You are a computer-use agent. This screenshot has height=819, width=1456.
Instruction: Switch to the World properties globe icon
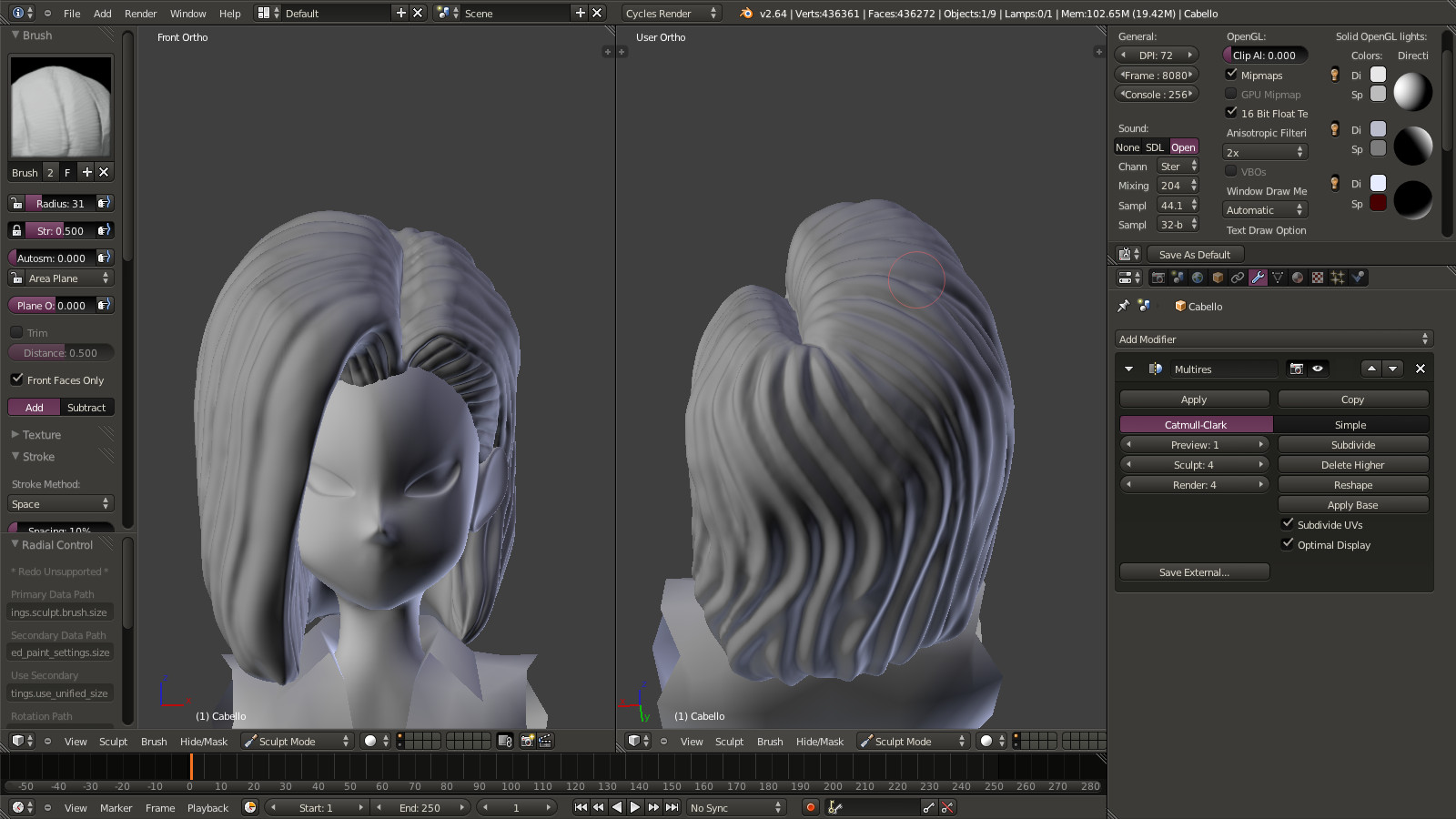tap(1198, 278)
